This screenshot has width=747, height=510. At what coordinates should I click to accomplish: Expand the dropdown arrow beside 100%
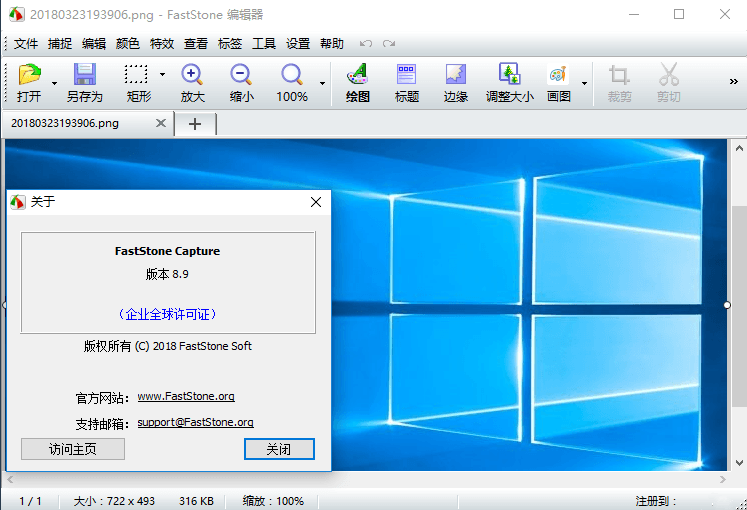323,83
